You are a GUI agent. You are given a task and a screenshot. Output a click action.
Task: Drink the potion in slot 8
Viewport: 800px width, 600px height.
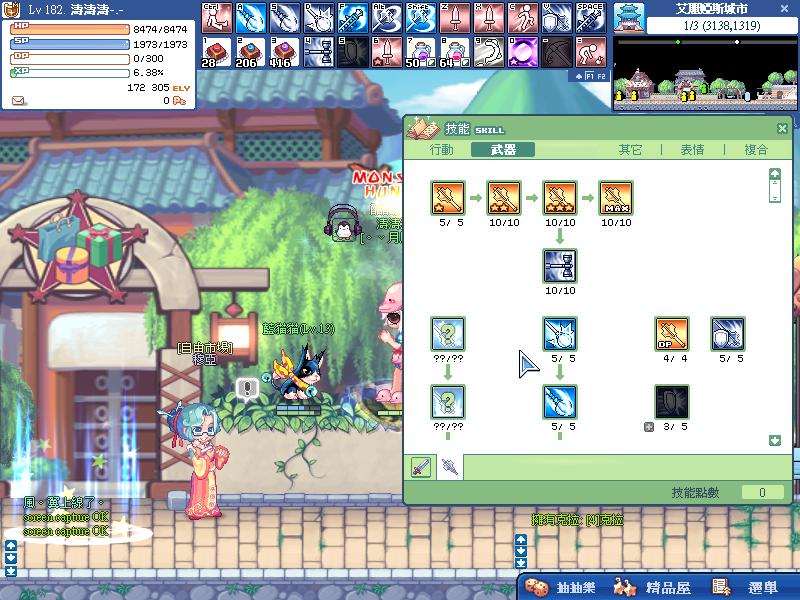point(455,52)
